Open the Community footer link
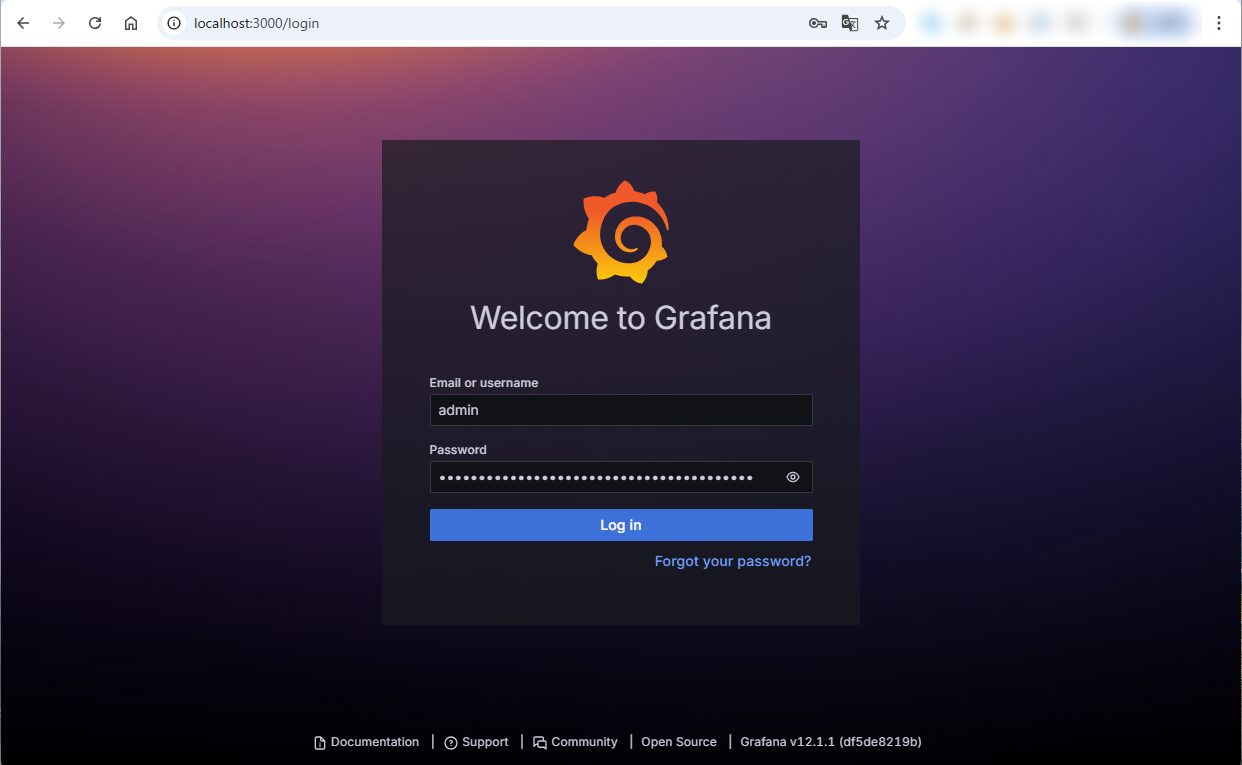1242x765 pixels. coord(575,742)
